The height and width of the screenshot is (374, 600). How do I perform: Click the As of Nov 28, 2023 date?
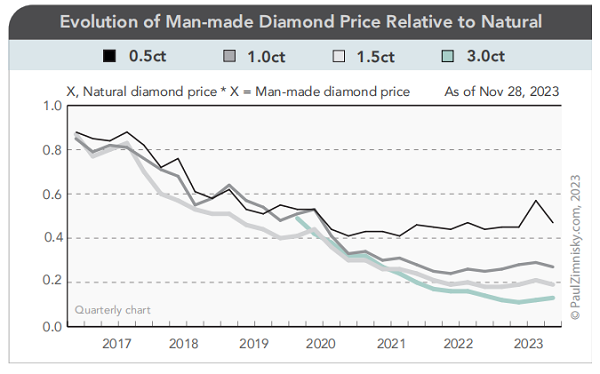(x=502, y=91)
